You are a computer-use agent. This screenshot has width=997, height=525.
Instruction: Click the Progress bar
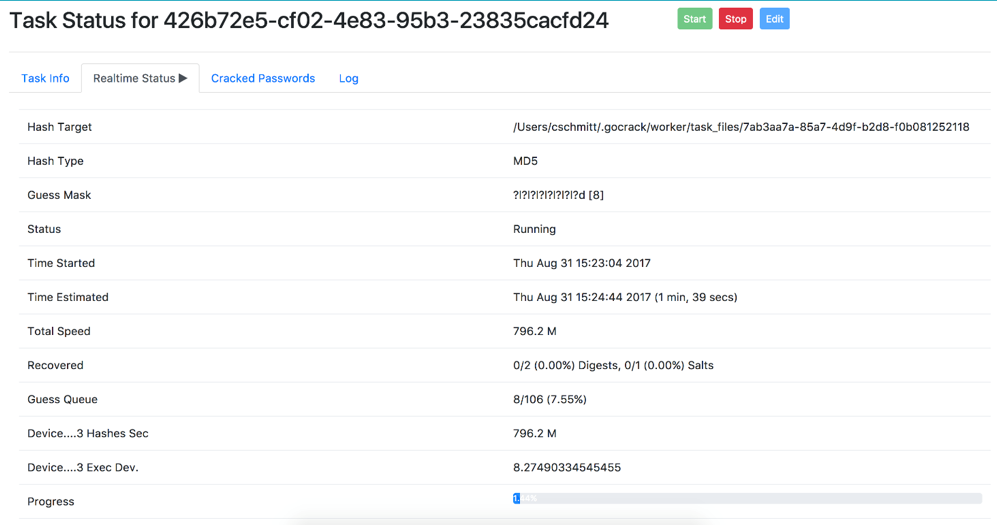tap(746, 498)
